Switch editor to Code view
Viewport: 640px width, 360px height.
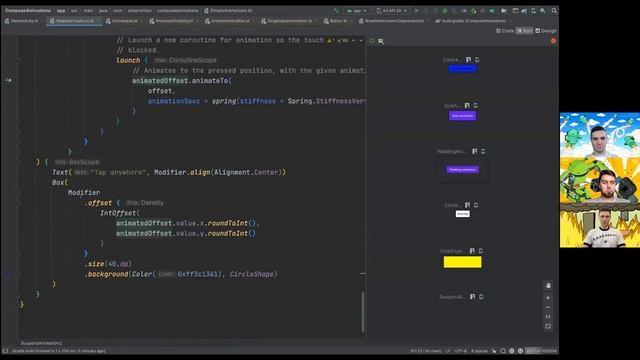click(x=505, y=31)
